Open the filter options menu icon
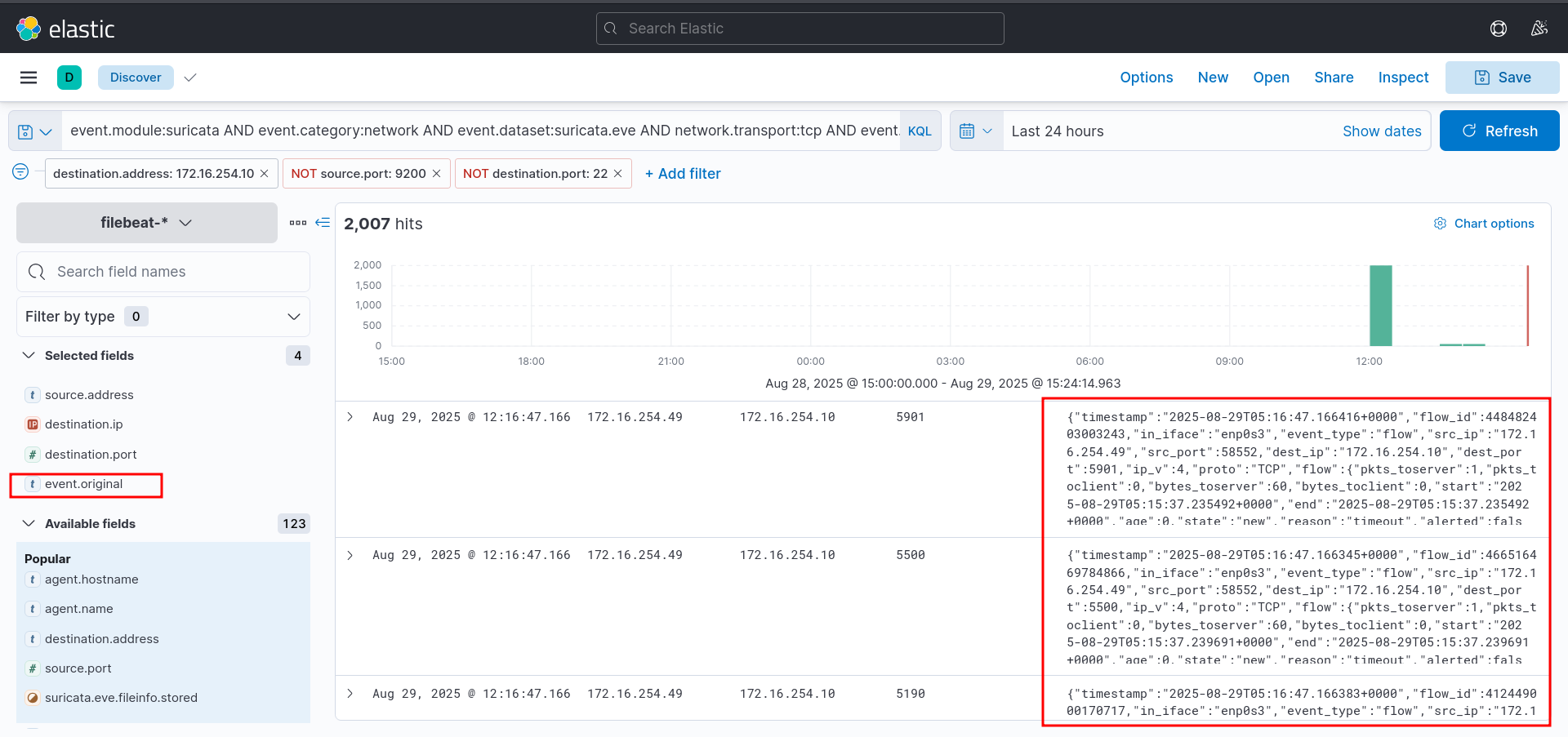The width and height of the screenshot is (1568, 737). (x=20, y=171)
